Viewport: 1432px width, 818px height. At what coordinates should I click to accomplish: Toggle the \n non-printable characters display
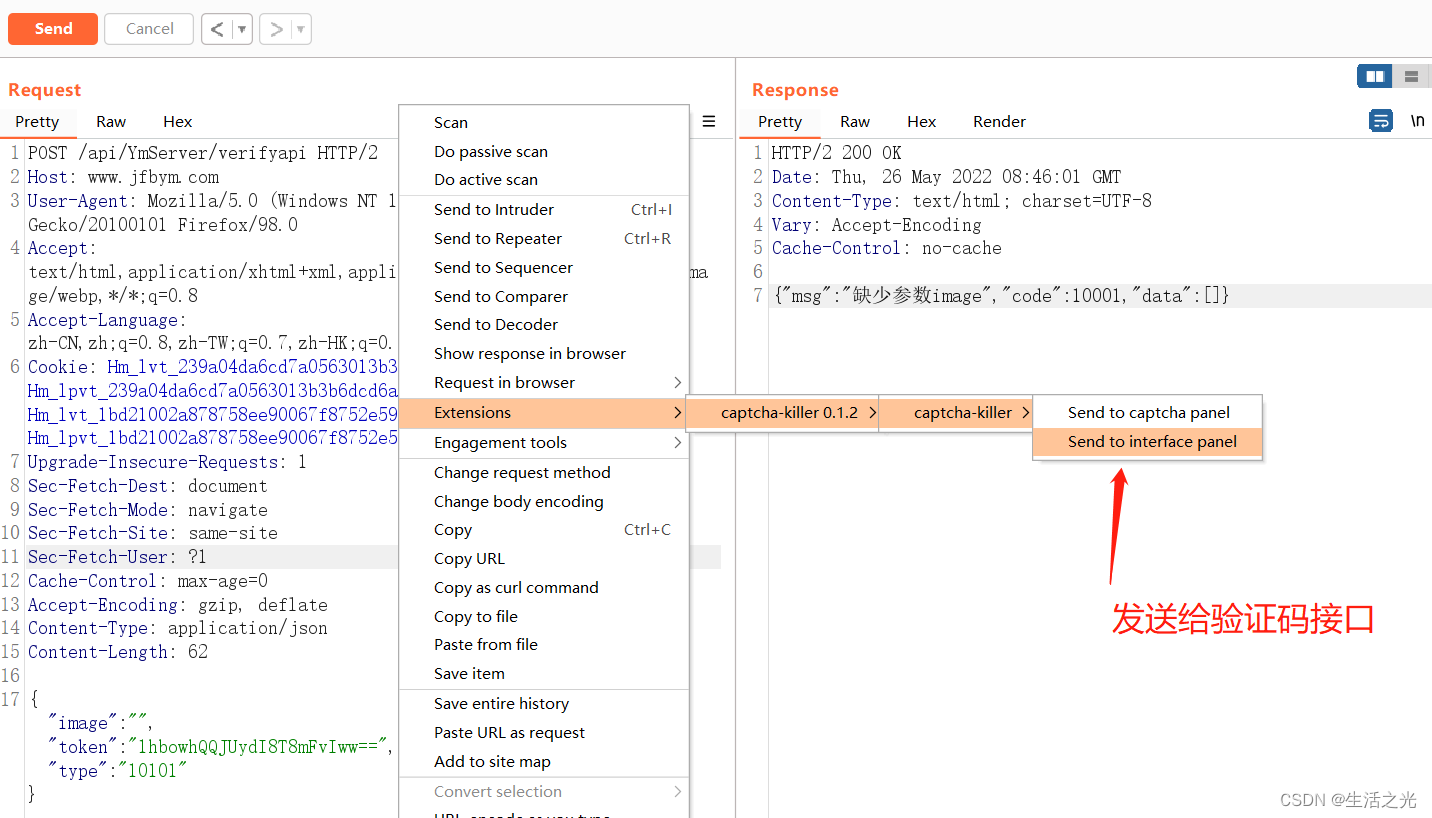click(1417, 120)
